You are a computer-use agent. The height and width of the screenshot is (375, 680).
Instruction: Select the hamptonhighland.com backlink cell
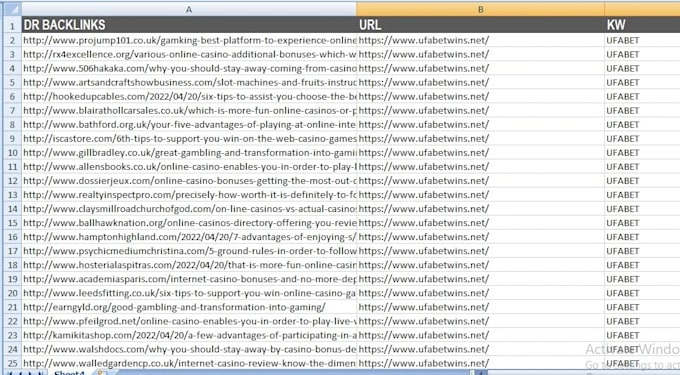click(189, 237)
